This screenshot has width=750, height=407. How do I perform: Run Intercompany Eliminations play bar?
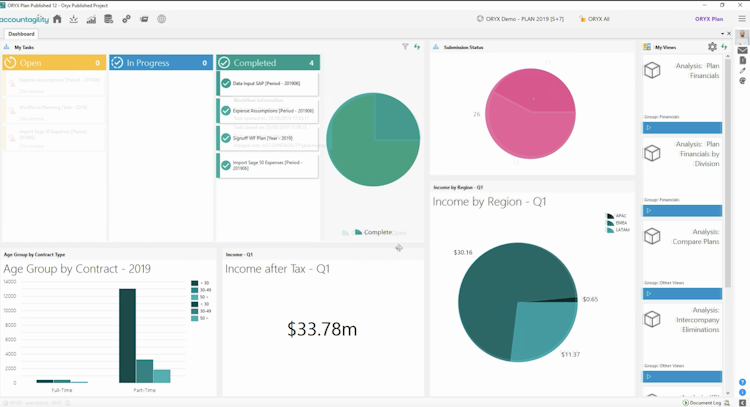(x=682, y=376)
